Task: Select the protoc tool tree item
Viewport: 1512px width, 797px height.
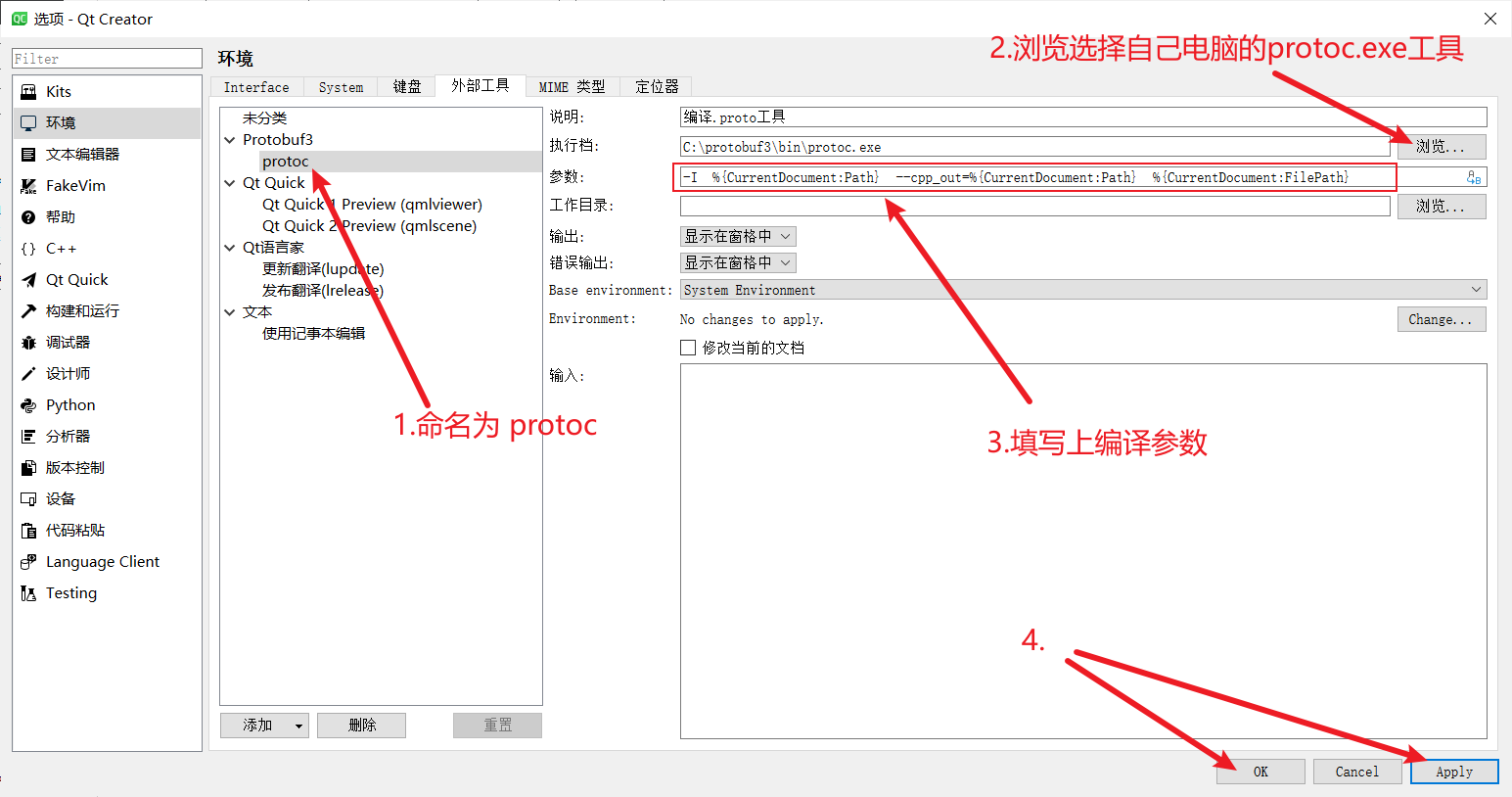Action: coord(286,162)
